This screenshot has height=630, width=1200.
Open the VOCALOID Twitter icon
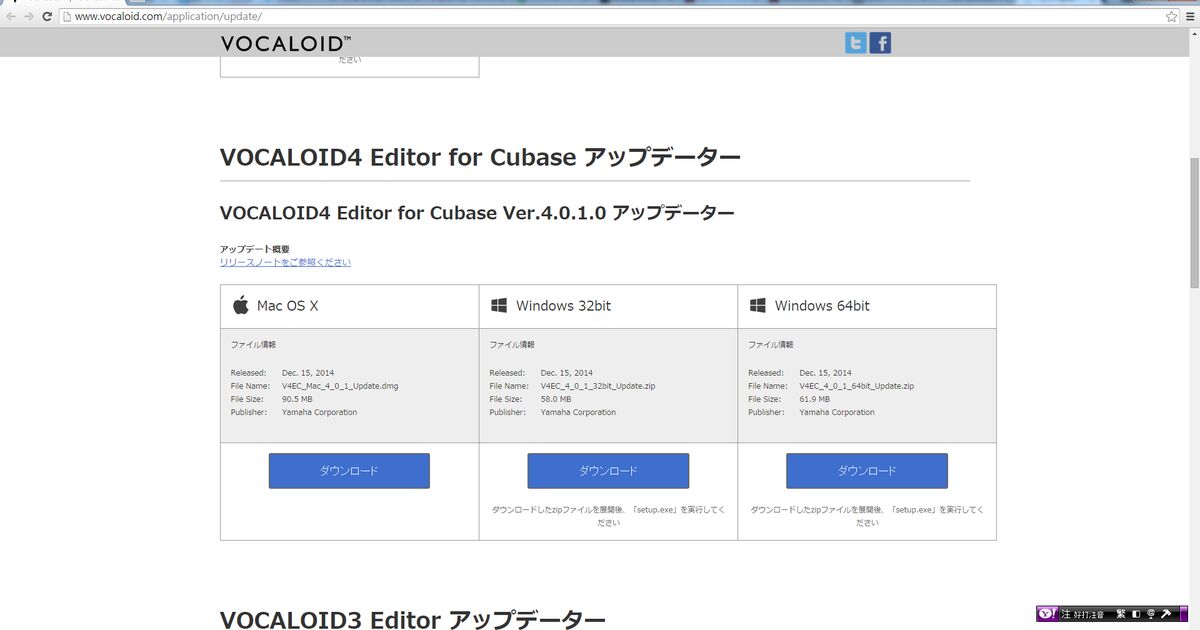[855, 43]
